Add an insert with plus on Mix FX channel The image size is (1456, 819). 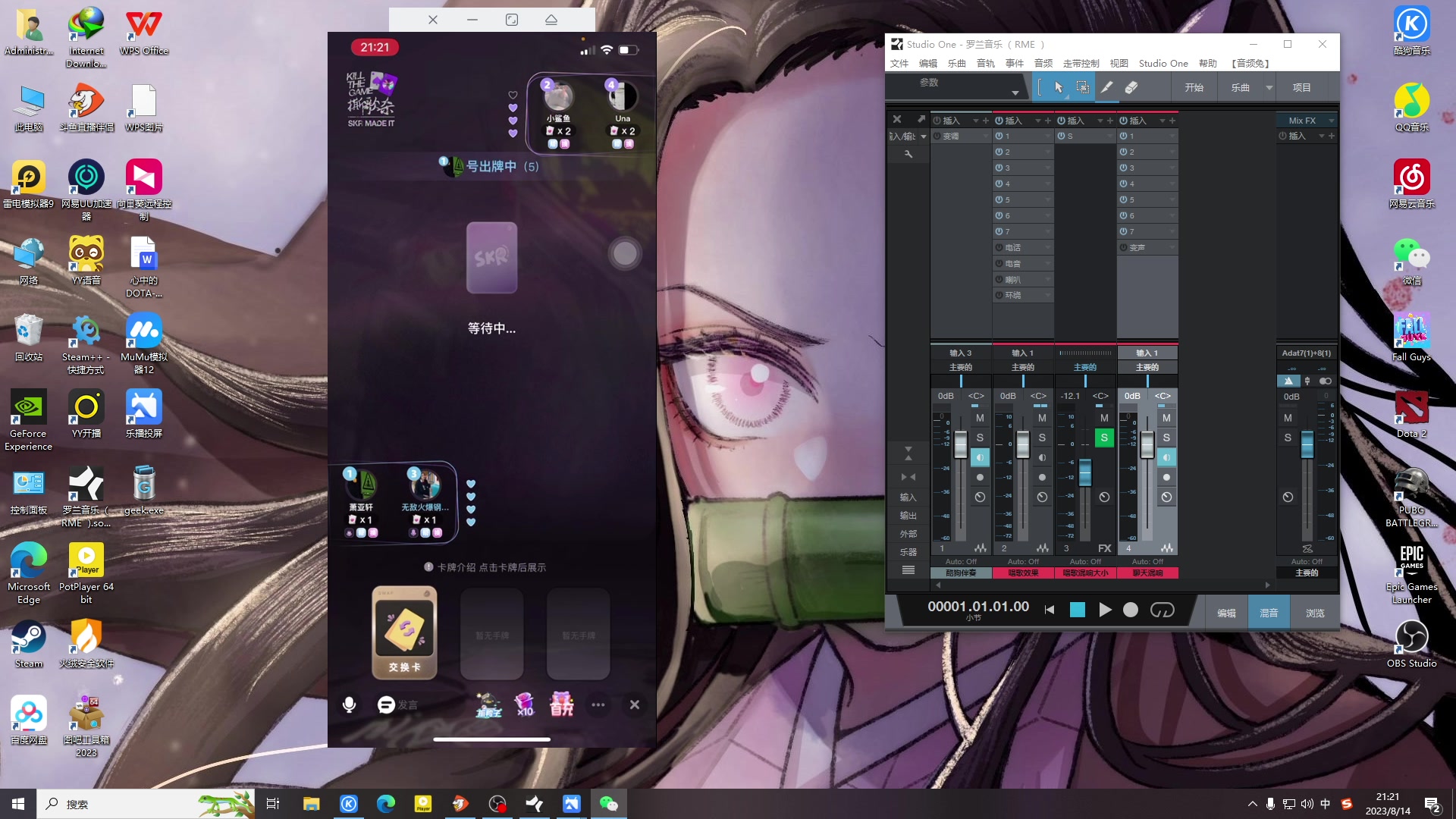click(x=1332, y=136)
